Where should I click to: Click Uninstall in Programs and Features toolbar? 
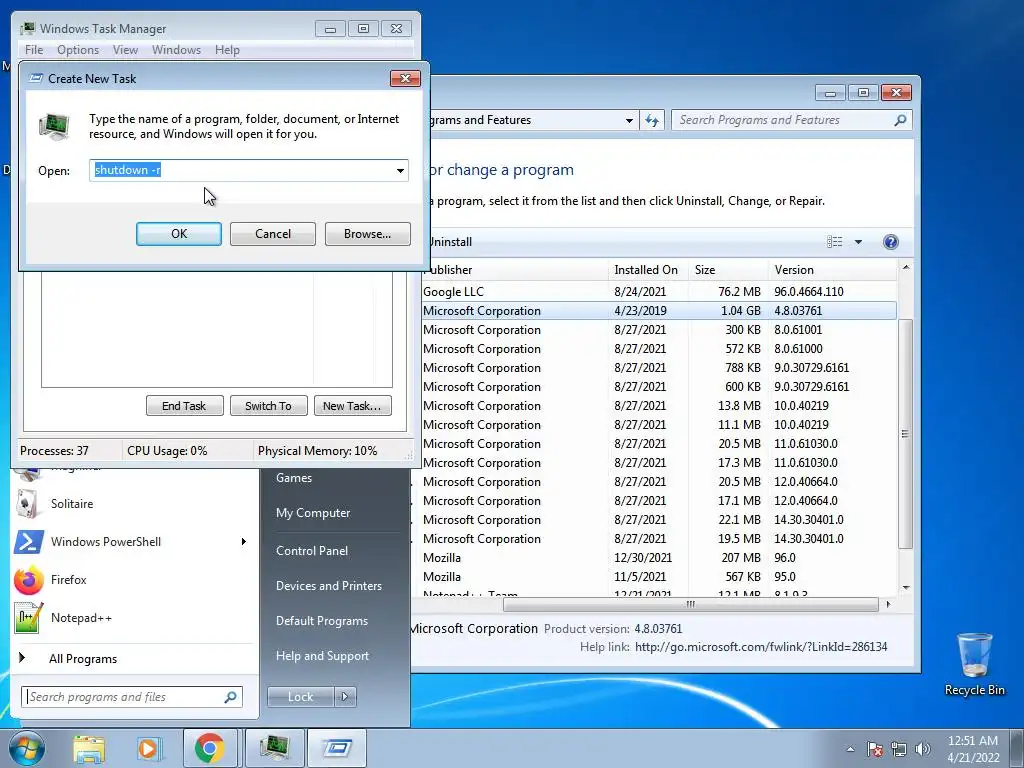pyautogui.click(x=449, y=242)
